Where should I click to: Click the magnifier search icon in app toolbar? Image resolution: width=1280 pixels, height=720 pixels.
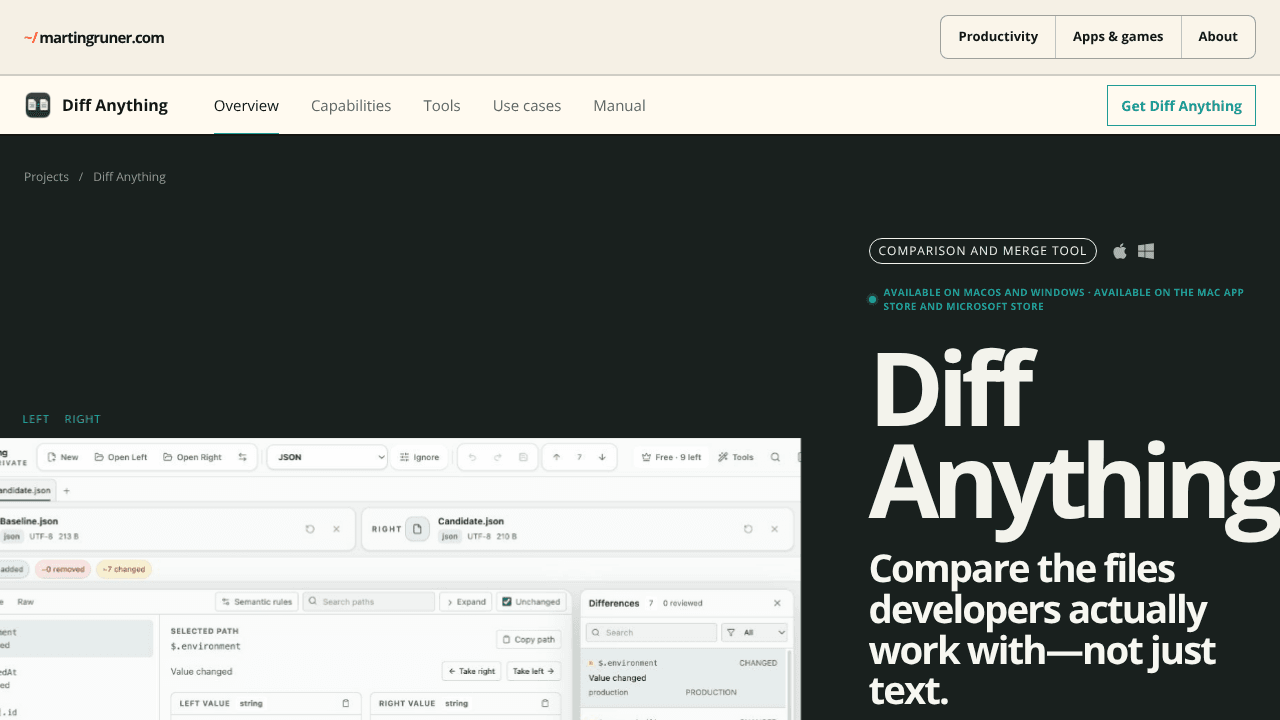click(x=775, y=457)
